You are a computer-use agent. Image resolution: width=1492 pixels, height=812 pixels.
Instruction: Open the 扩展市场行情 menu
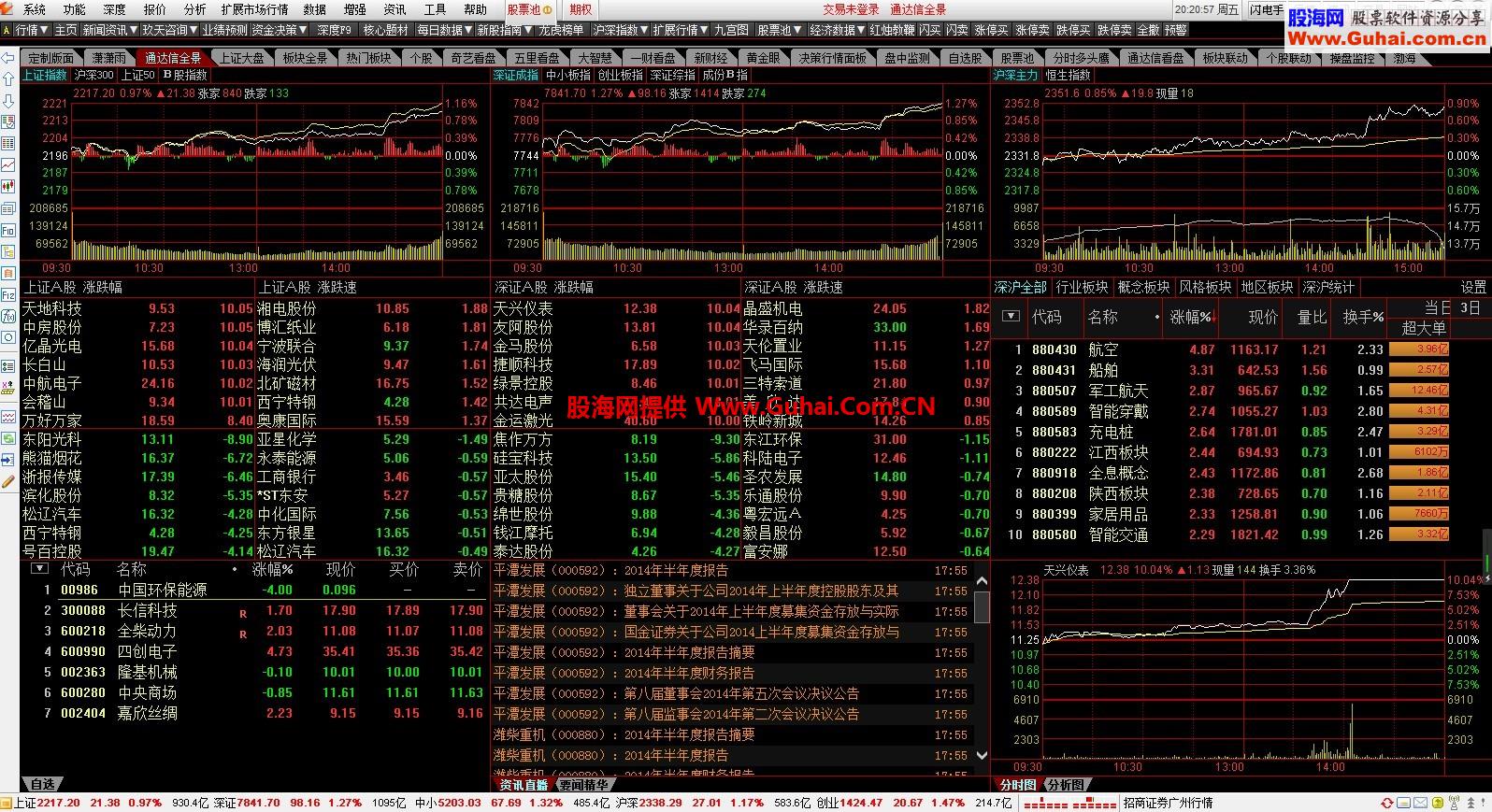[254, 9]
